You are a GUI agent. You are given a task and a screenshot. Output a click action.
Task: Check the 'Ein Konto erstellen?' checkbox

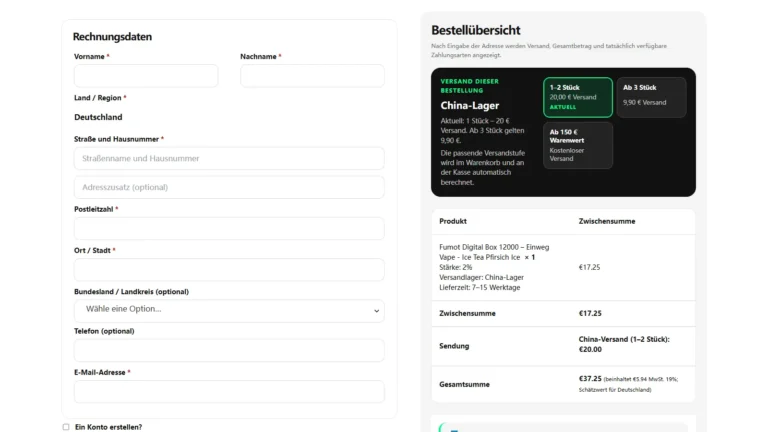click(x=66, y=427)
